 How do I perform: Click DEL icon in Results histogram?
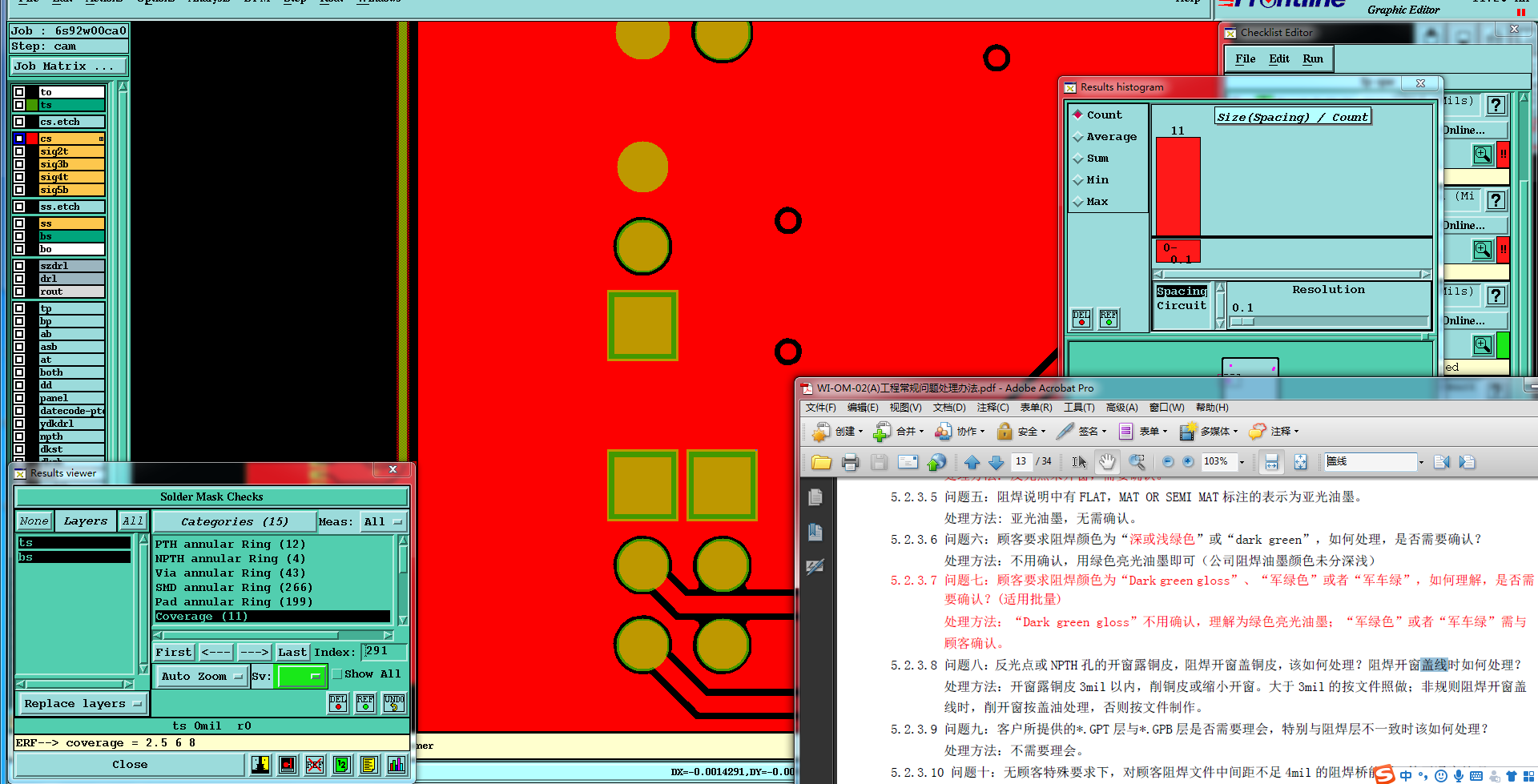pyautogui.click(x=1081, y=320)
